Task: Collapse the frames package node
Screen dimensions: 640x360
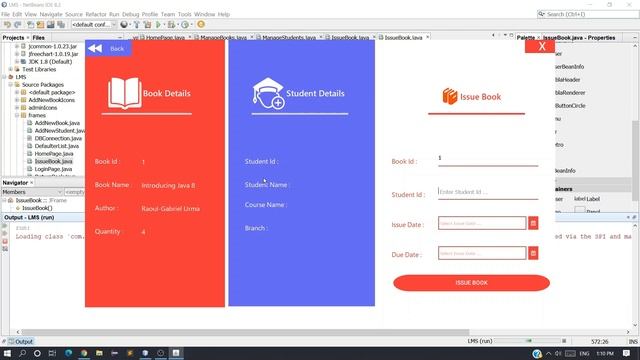Action: [x=17, y=116]
